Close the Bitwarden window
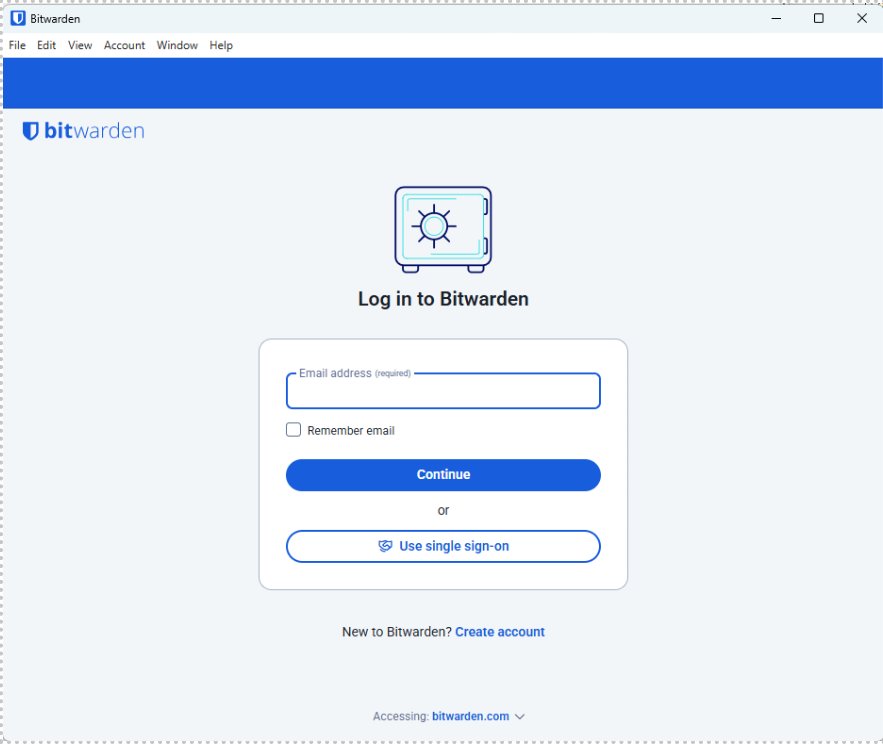The height and width of the screenshot is (745, 883). (862, 18)
